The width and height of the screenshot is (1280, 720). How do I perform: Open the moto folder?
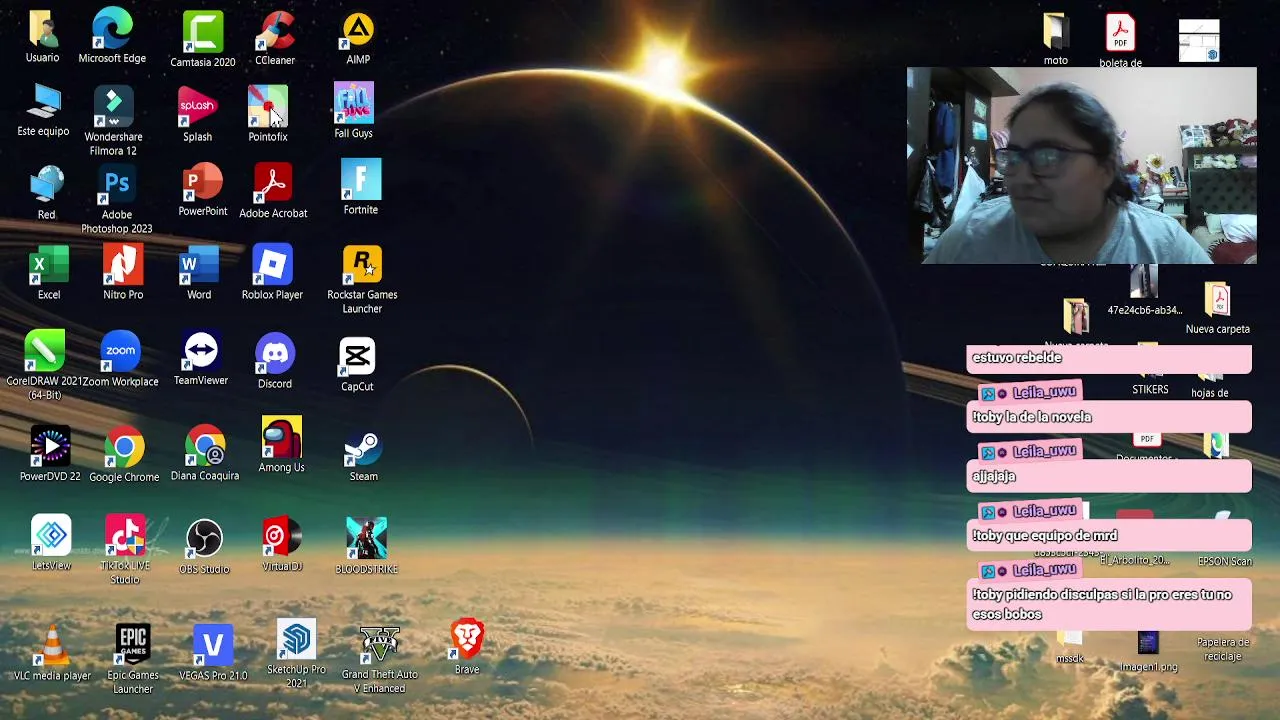coord(1056,31)
